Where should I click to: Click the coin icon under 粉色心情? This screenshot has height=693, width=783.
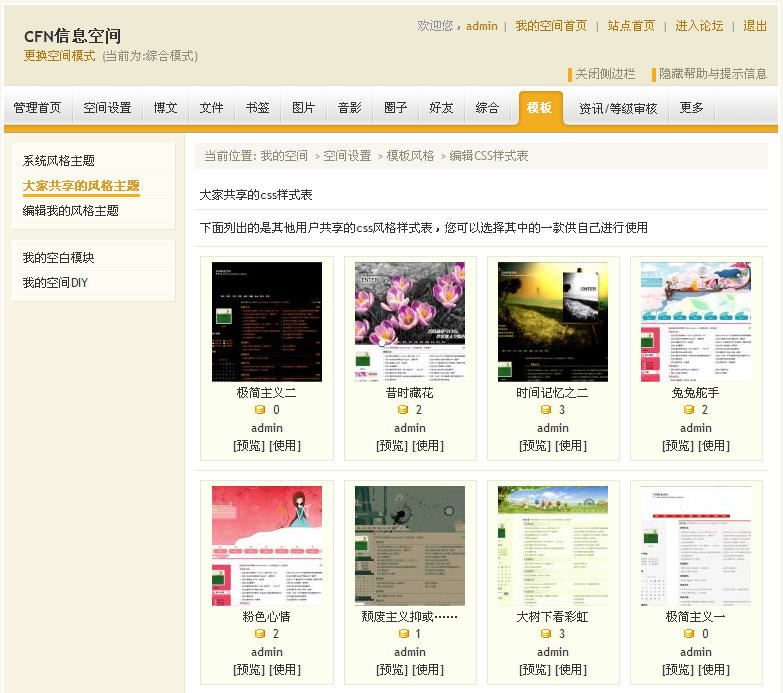[260, 634]
